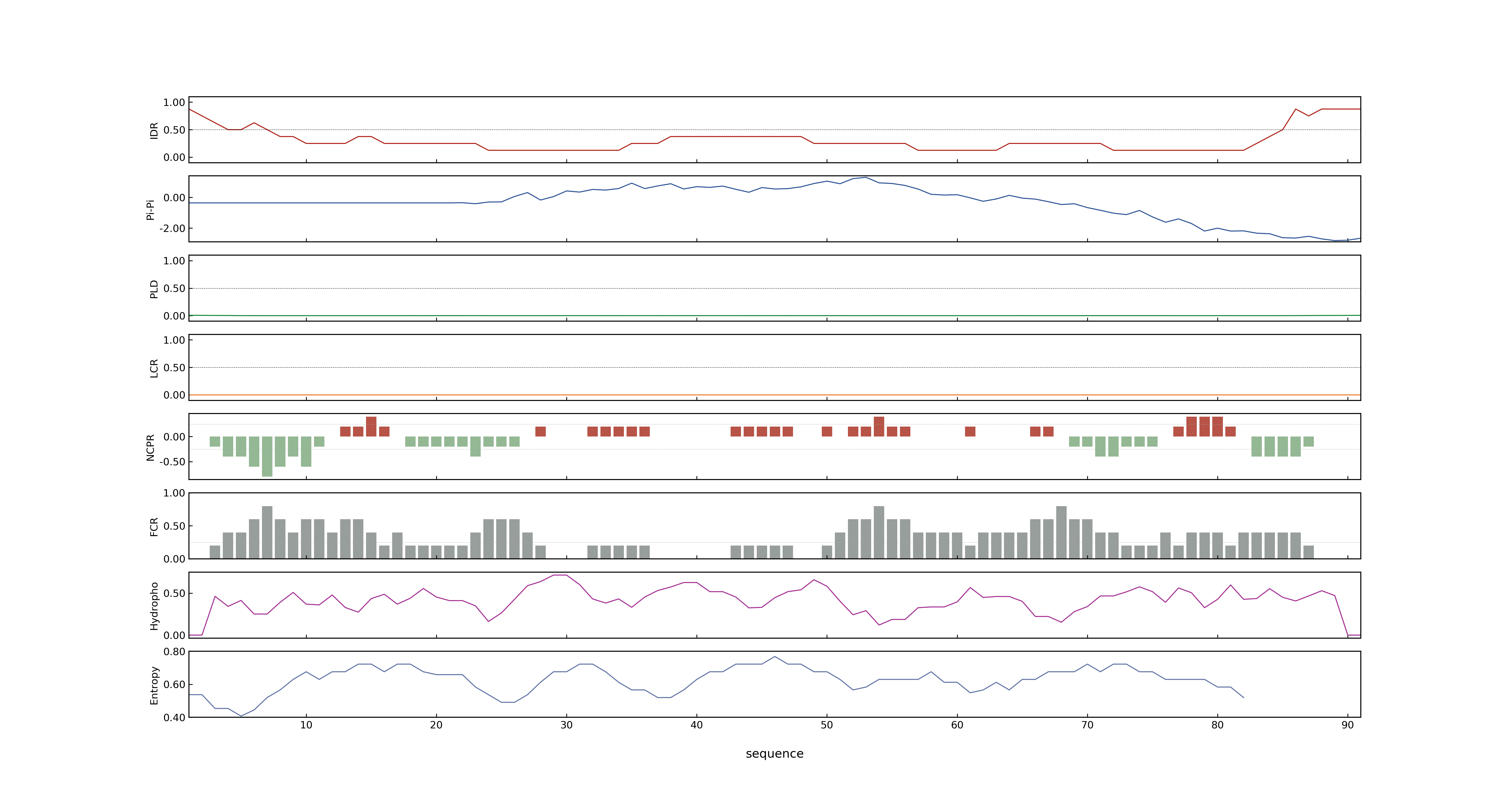Click the PLD axis label

point(154,288)
